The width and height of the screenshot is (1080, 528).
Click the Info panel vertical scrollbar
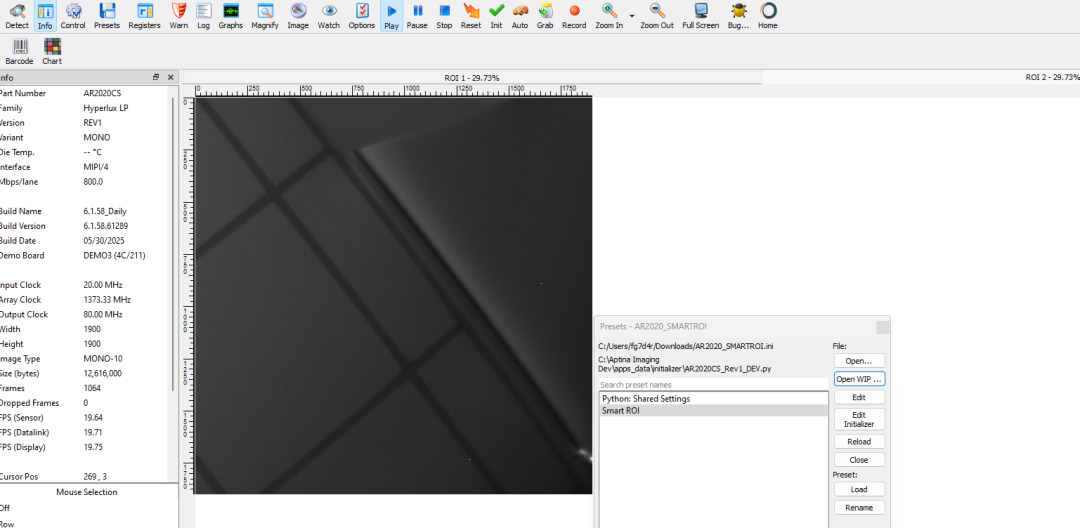pos(174,244)
